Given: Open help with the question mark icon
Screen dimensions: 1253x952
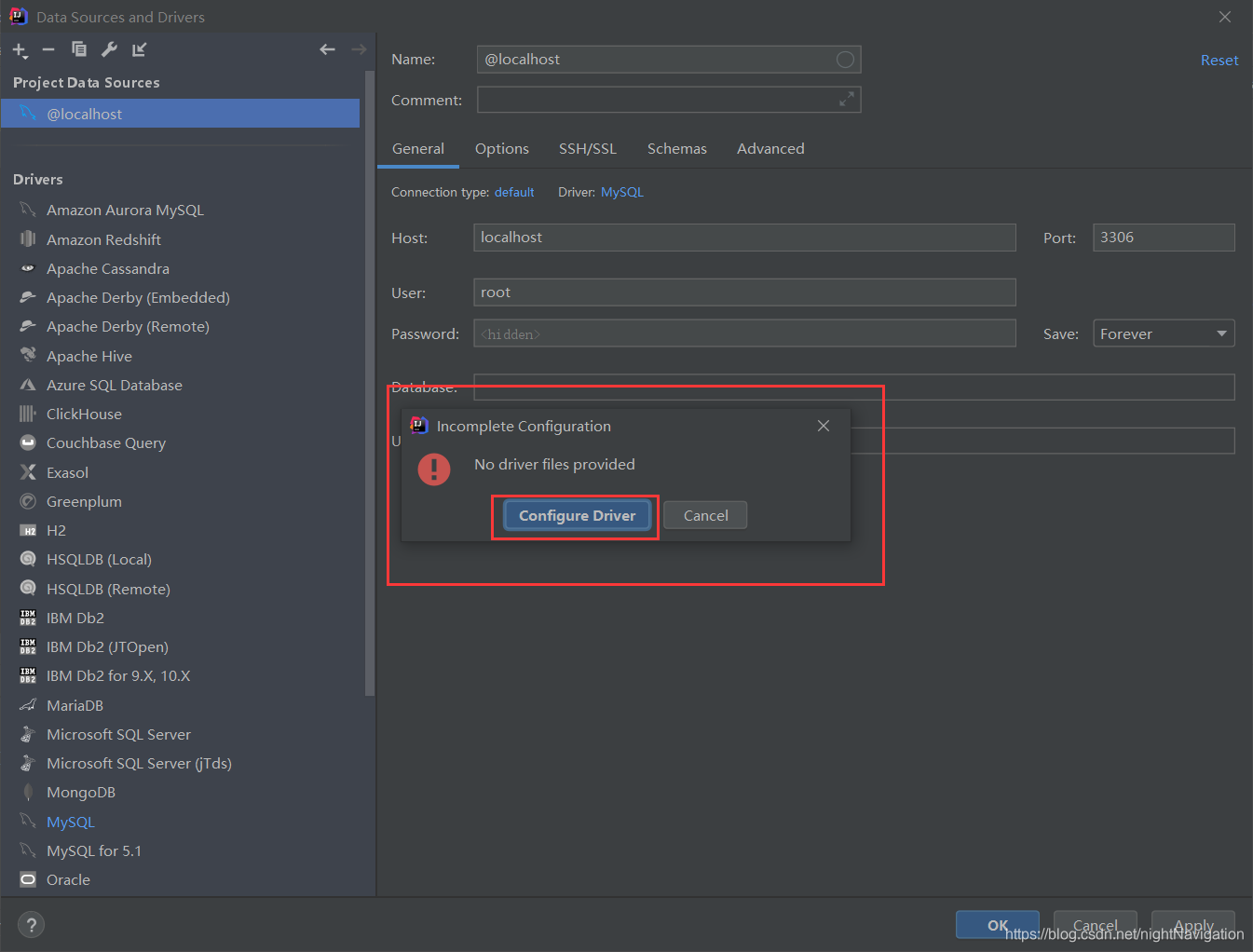Looking at the screenshot, I should [x=32, y=924].
